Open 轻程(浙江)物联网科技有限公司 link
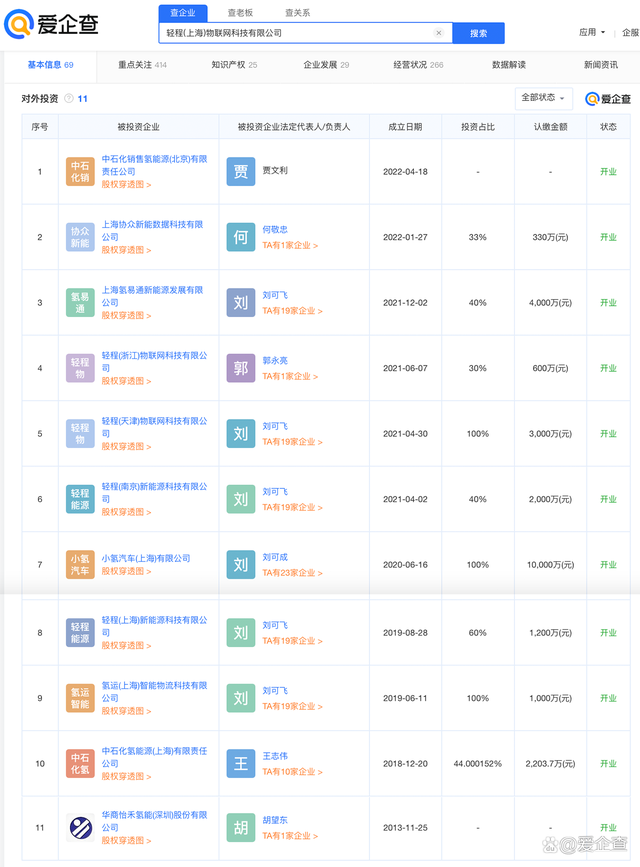Viewport: 640px width, 867px height. [x=154, y=362]
